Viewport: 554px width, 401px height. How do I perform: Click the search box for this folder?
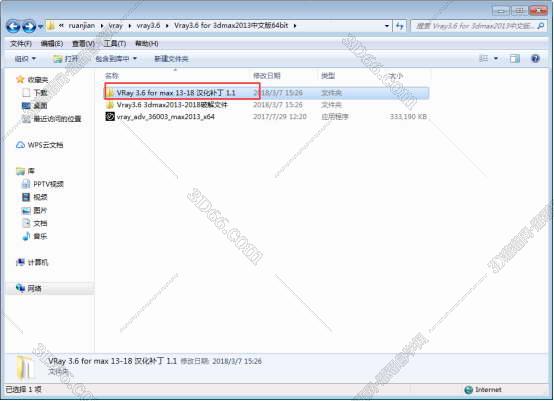click(478, 26)
